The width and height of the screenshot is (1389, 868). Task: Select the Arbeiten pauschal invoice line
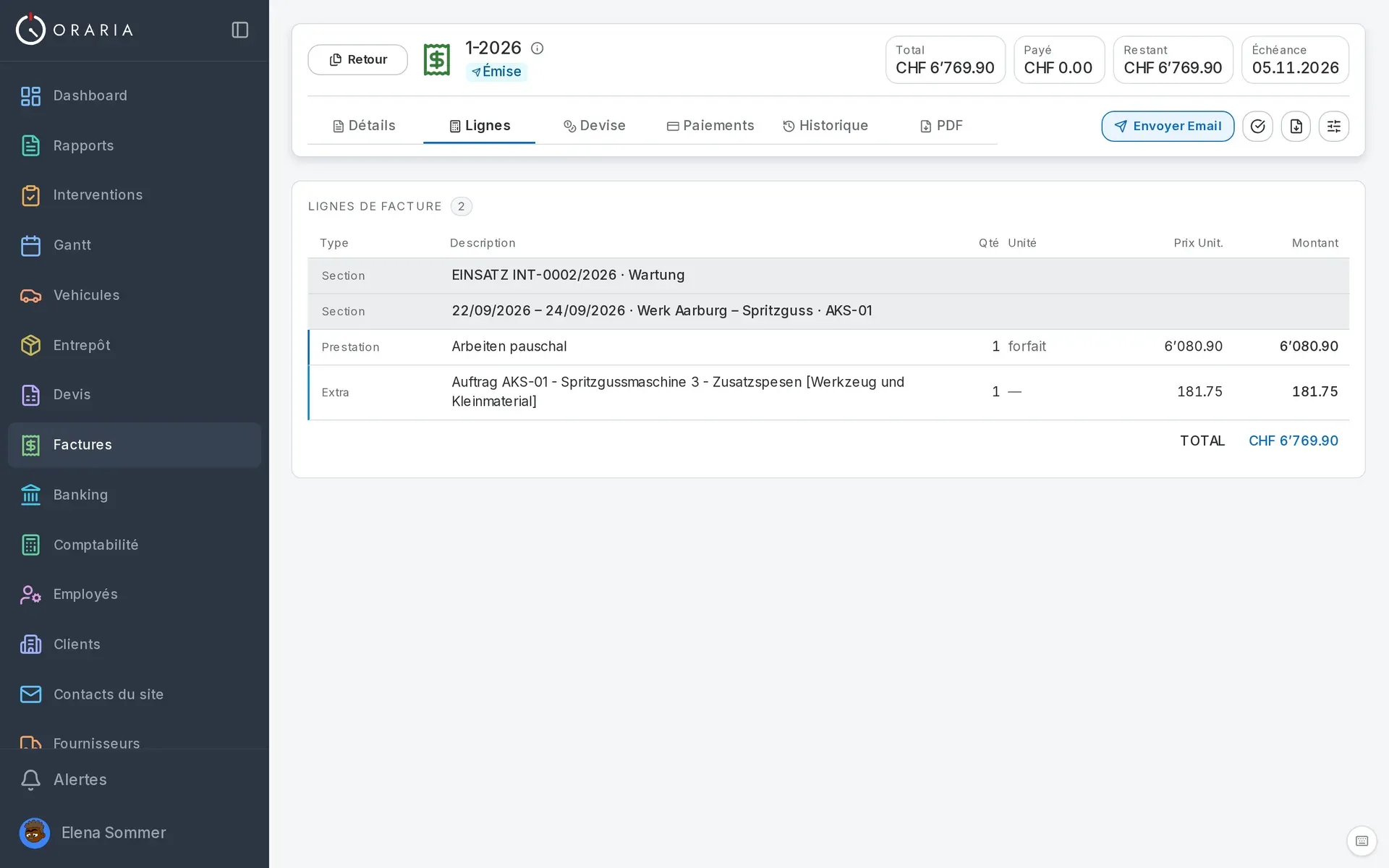(x=828, y=347)
